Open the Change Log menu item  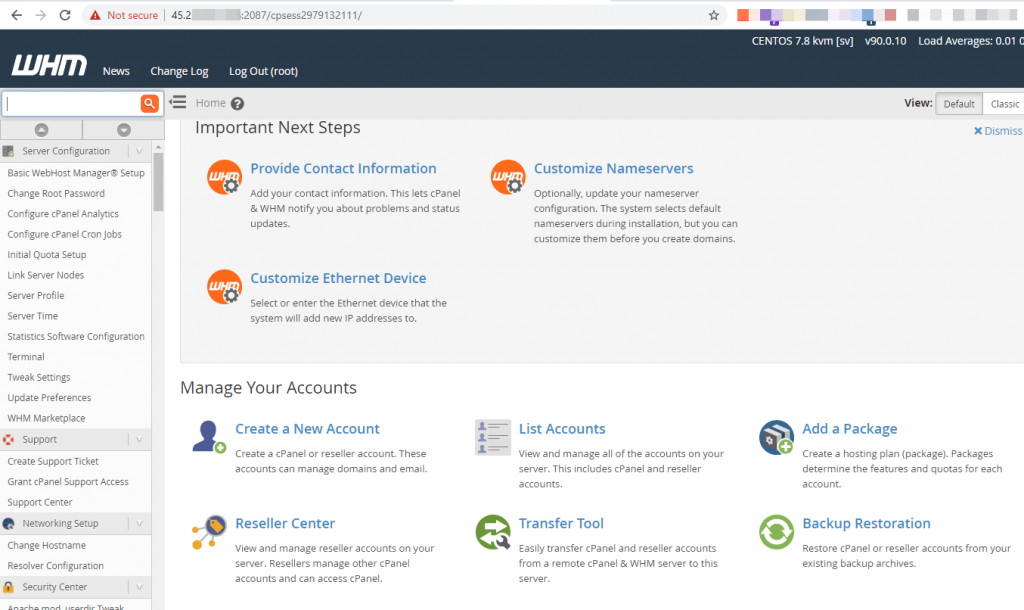click(179, 71)
